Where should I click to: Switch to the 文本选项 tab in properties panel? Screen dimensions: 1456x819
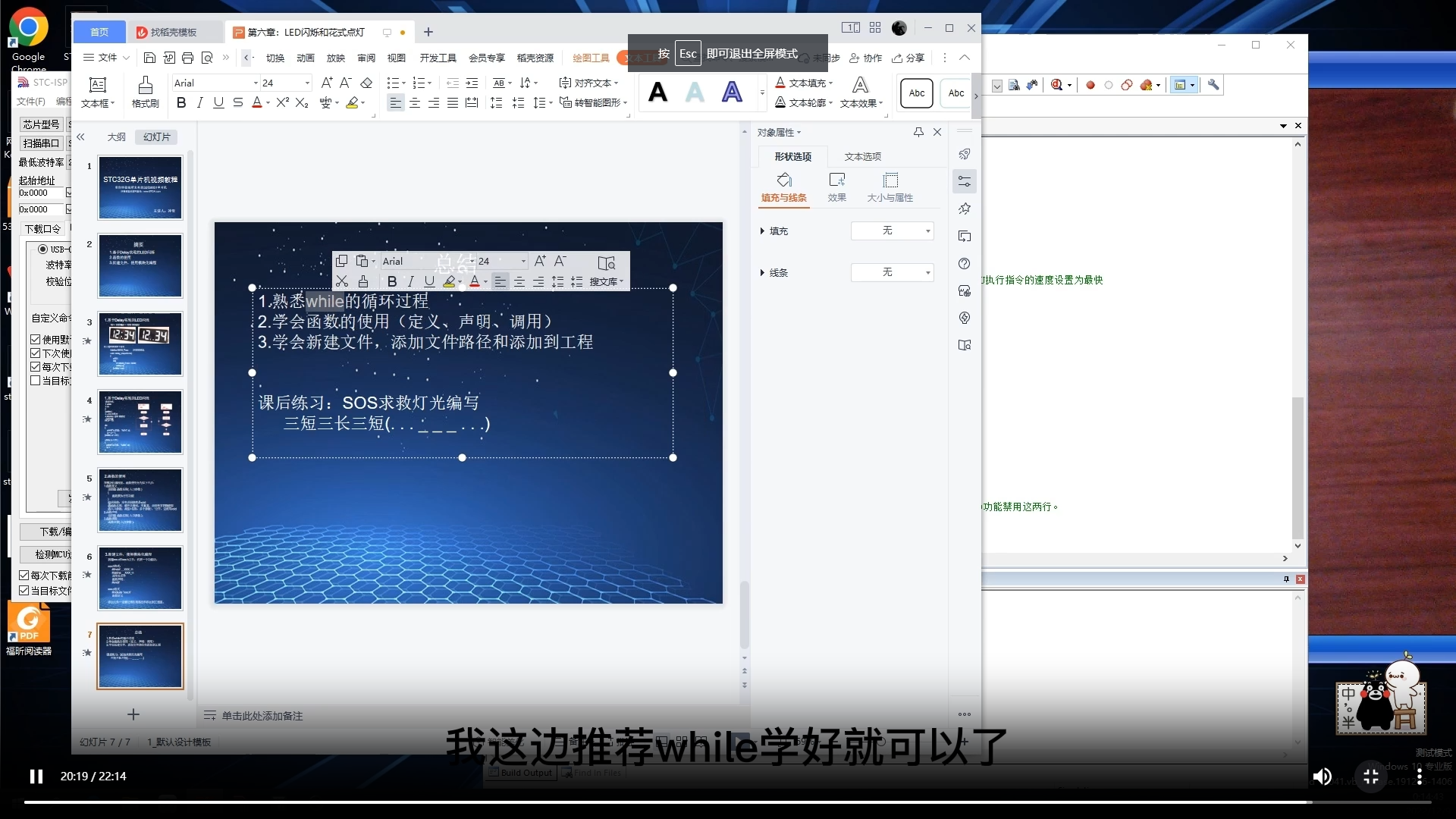(x=862, y=156)
